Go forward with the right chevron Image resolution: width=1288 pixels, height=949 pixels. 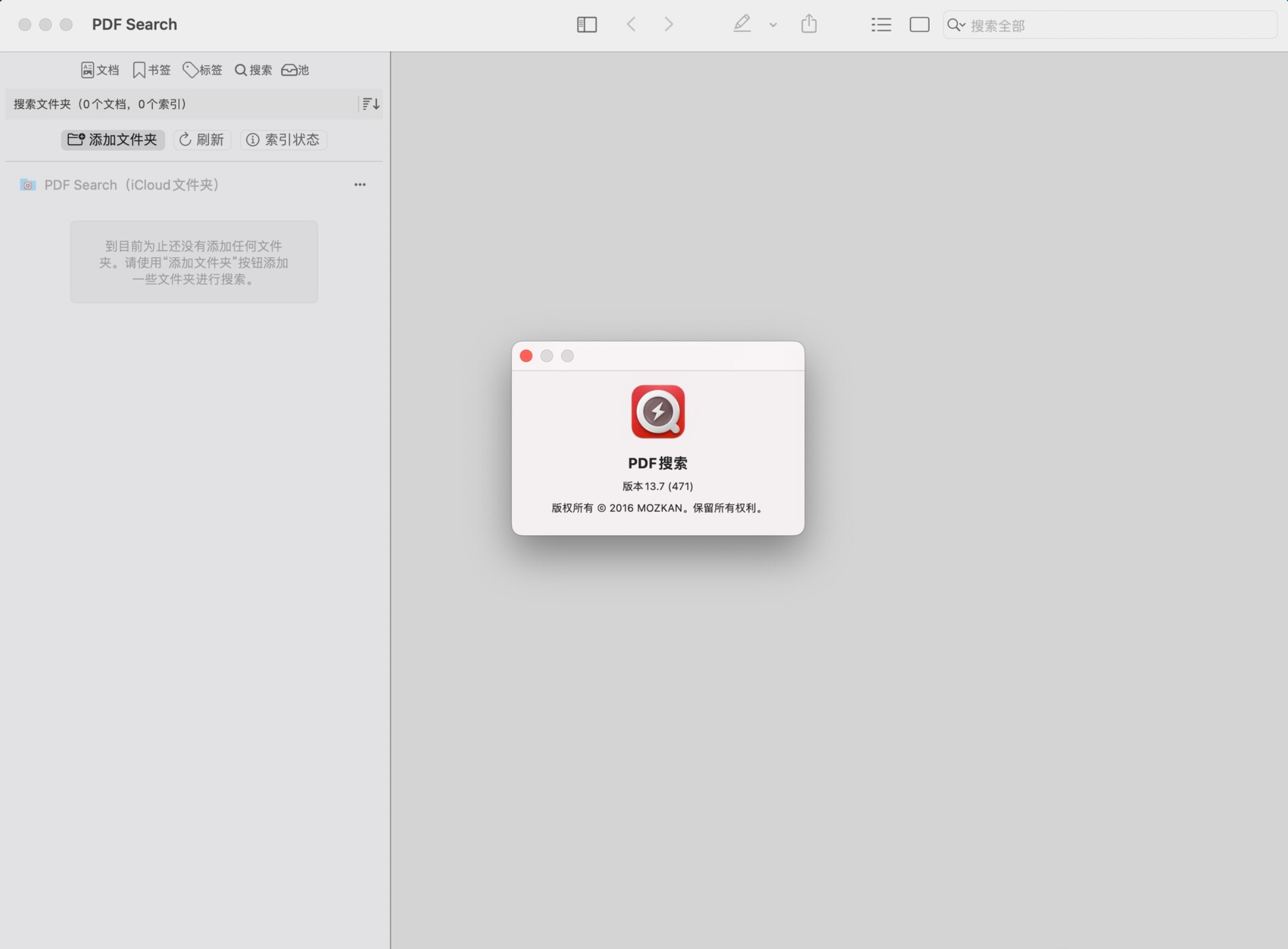pyautogui.click(x=668, y=24)
